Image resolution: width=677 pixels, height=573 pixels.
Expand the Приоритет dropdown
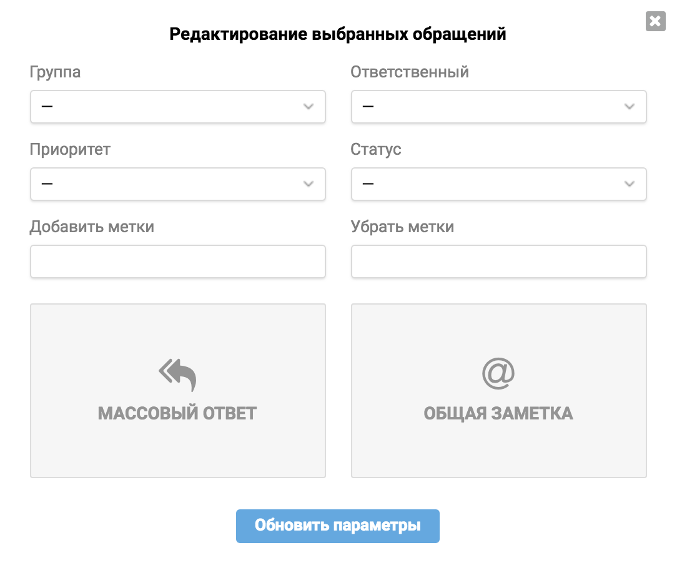tap(178, 184)
